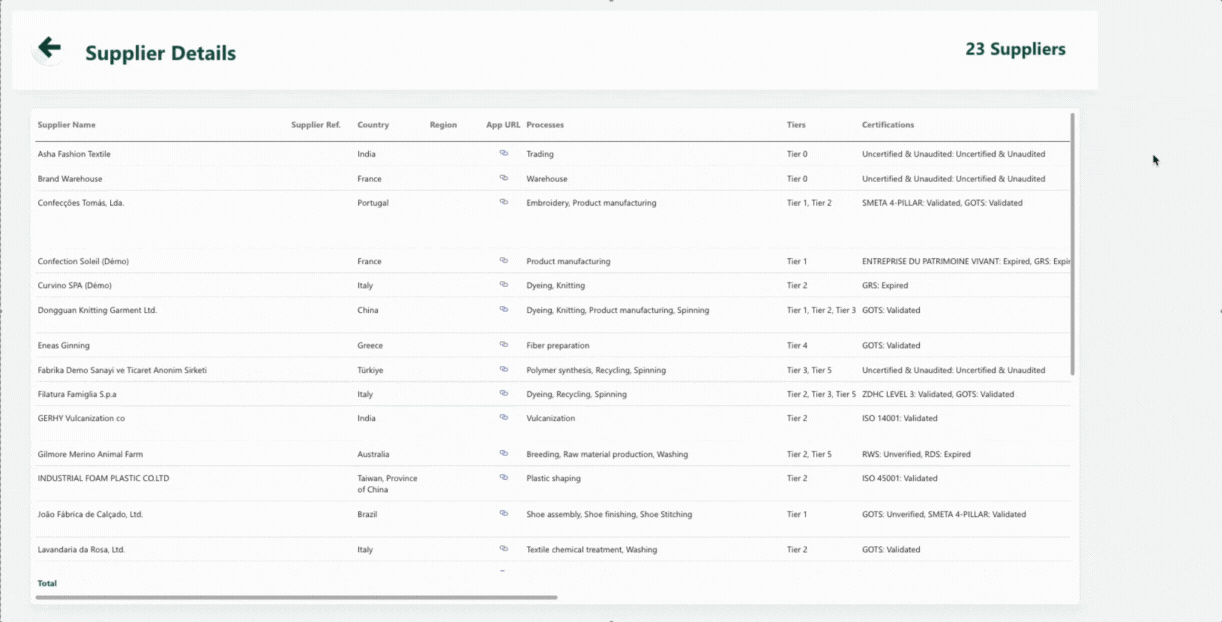Click link icon in Confecções Tomás row

(x=504, y=202)
